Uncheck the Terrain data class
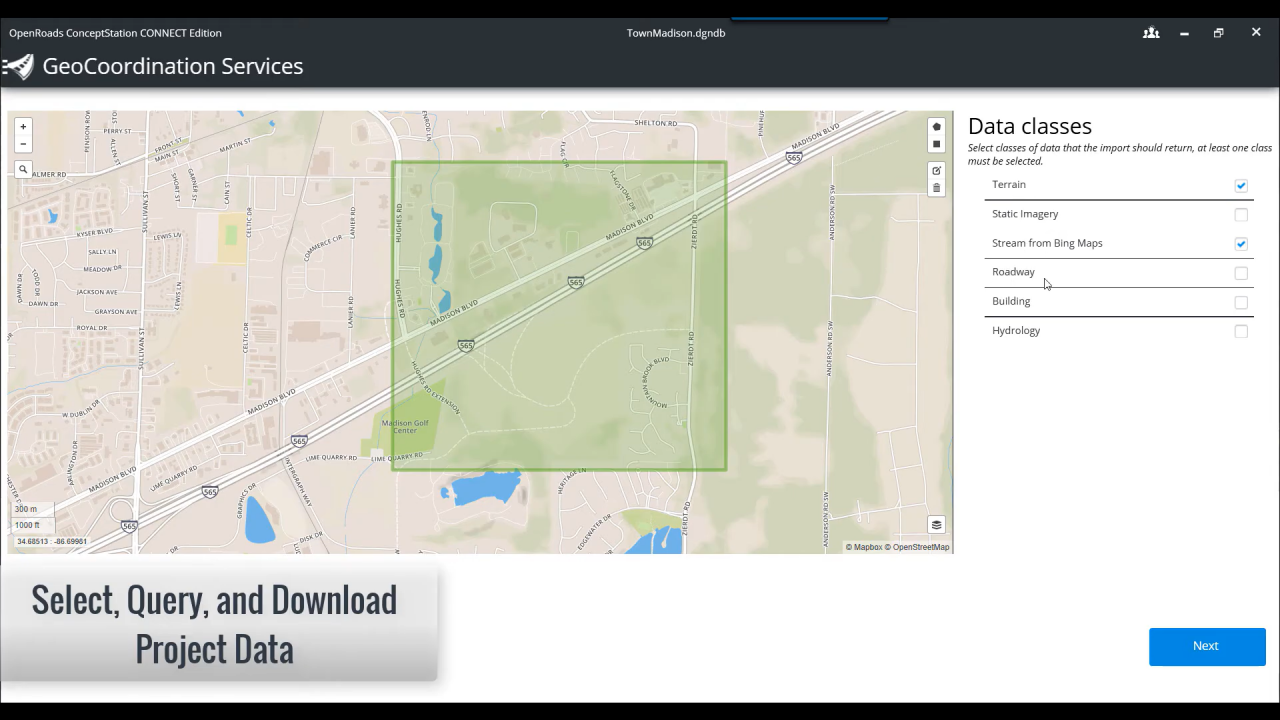Viewport: 1280px width, 720px height. click(1241, 186)
